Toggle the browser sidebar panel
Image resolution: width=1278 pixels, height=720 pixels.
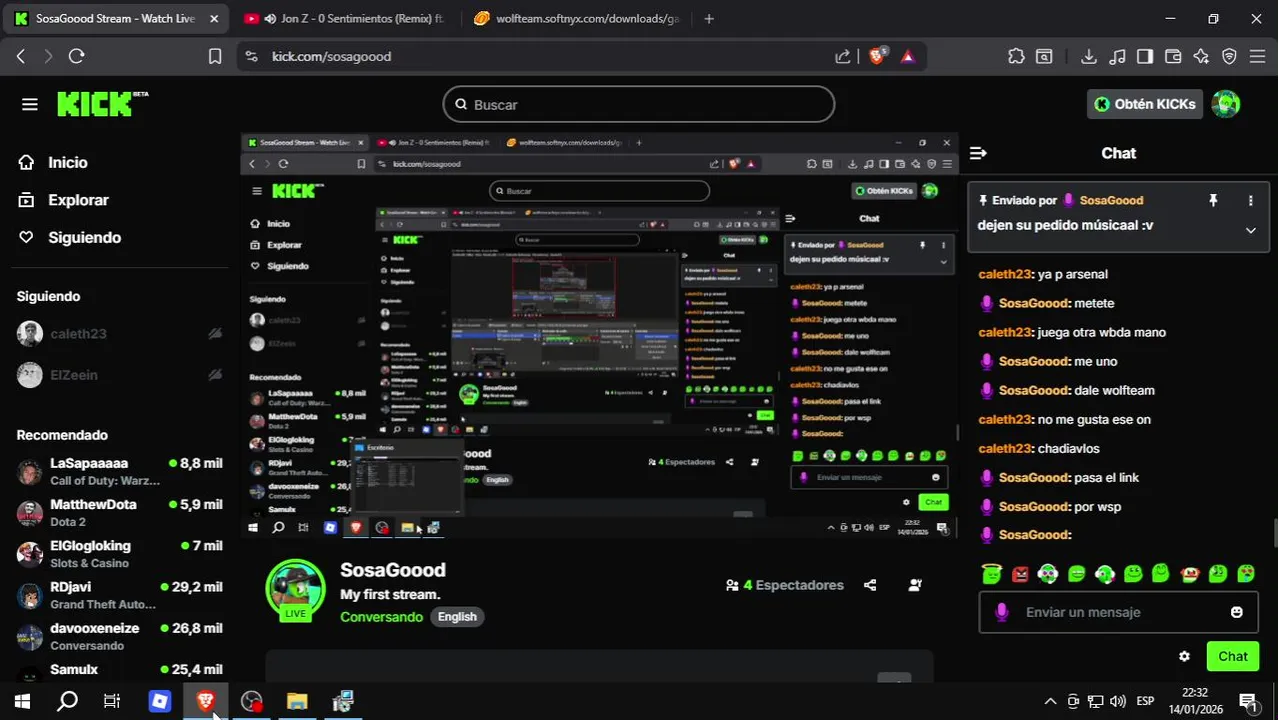[x=1145, y=56]
